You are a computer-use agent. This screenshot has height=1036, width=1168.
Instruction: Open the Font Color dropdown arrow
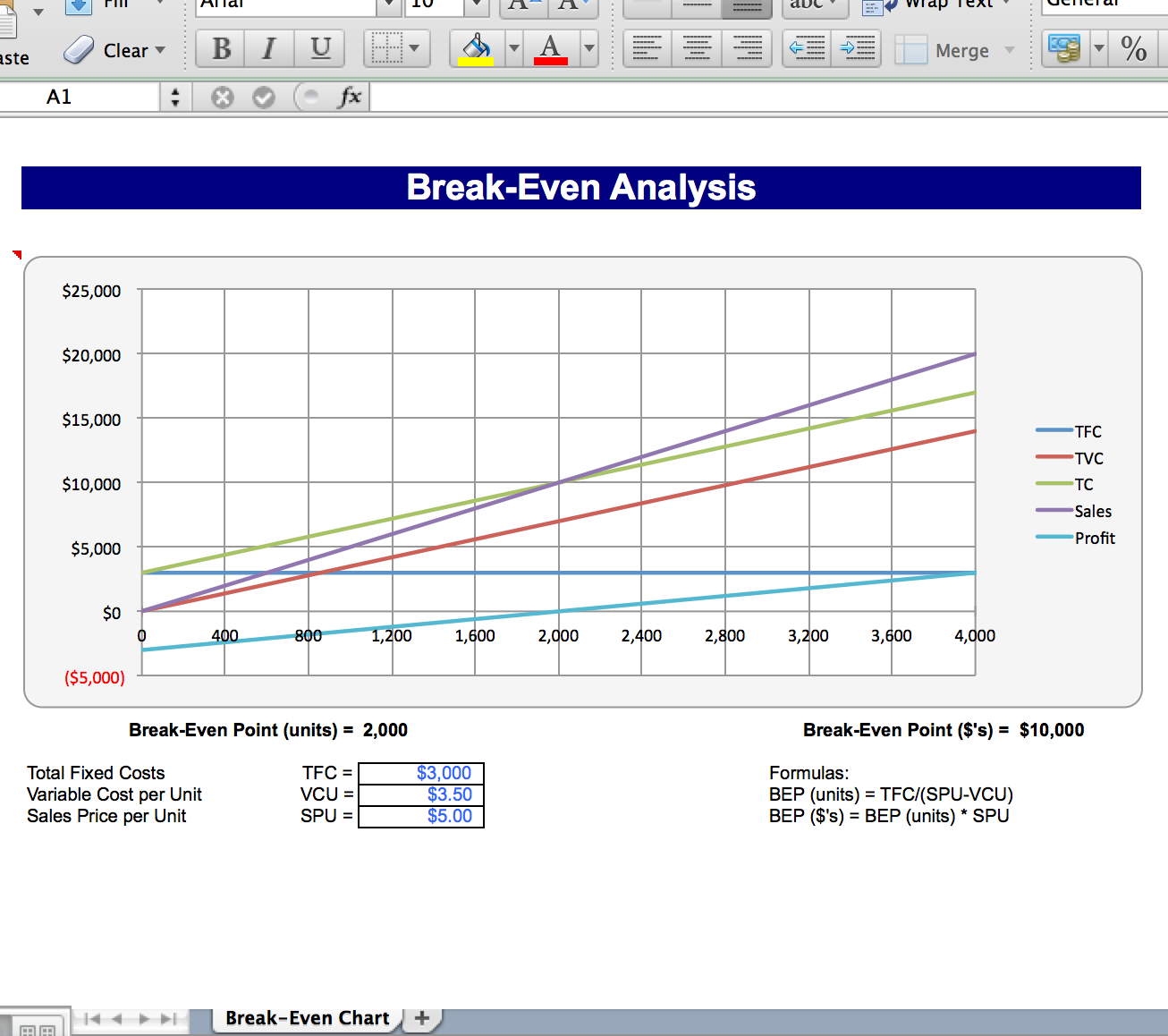tap(588, 48)
